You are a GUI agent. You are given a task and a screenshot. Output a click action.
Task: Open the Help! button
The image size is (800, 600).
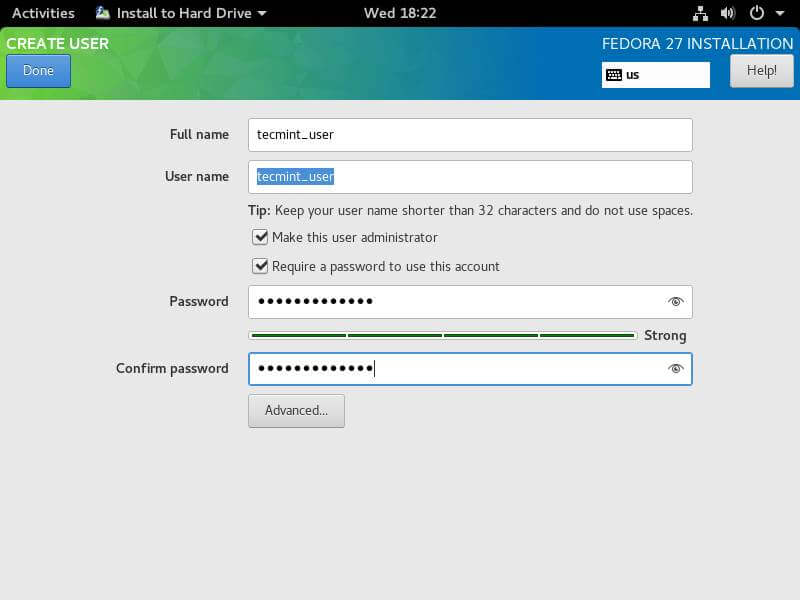[761, 71]
